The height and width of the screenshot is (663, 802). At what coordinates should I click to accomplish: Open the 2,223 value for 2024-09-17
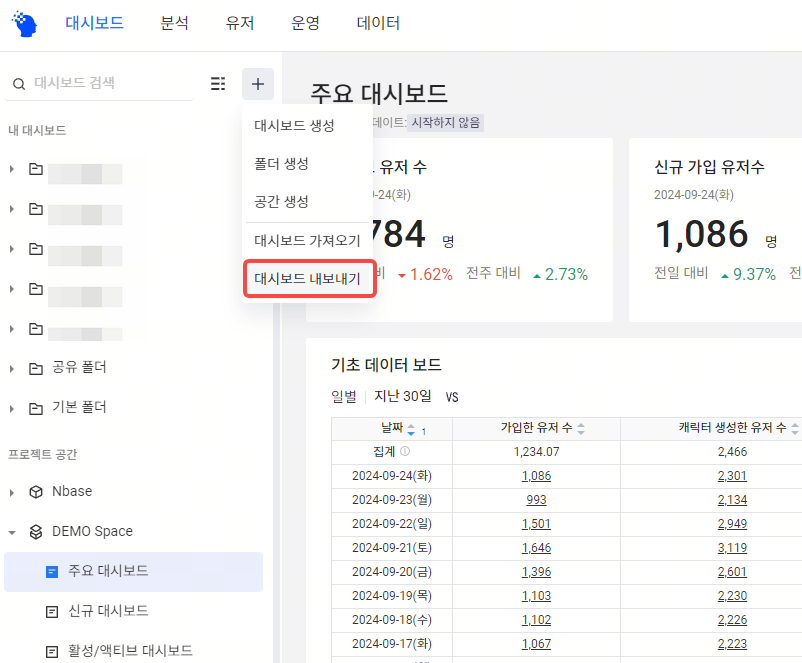pyautogui.click(x=732, y=645)
